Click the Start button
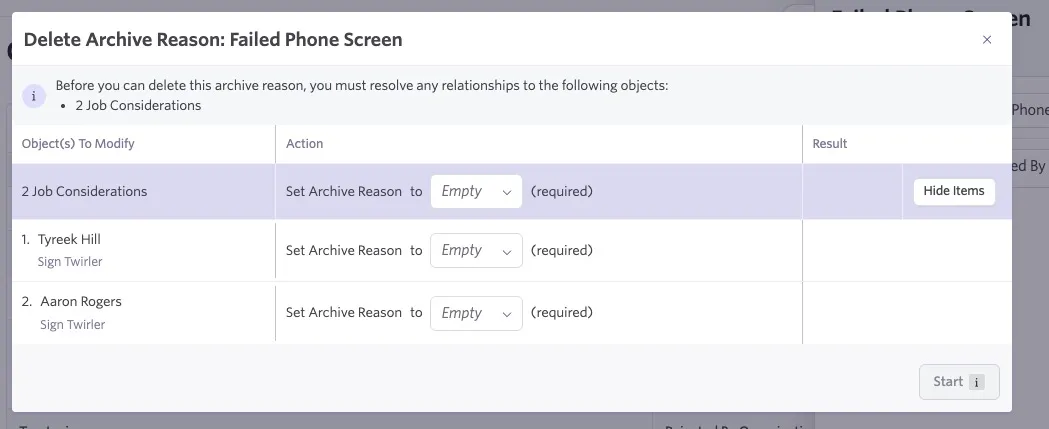 click(x=959, y=382)
